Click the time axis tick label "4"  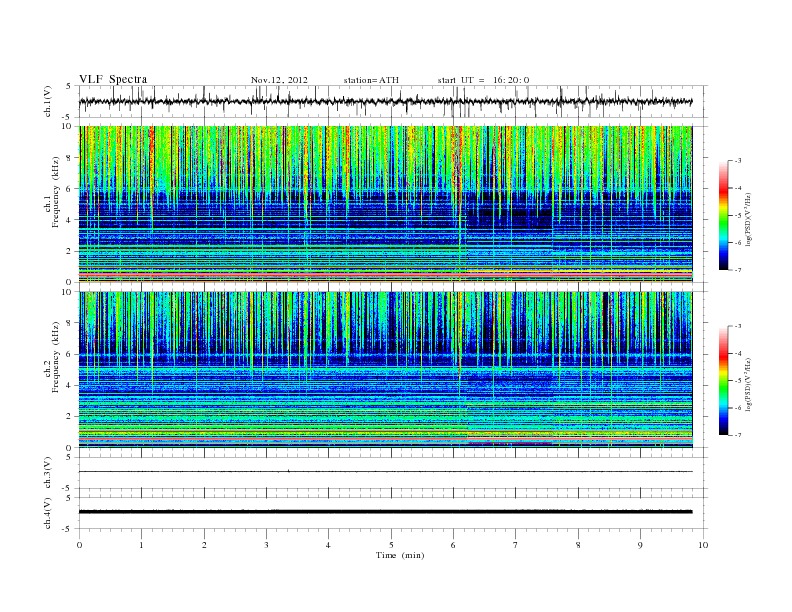pos(328,545)
